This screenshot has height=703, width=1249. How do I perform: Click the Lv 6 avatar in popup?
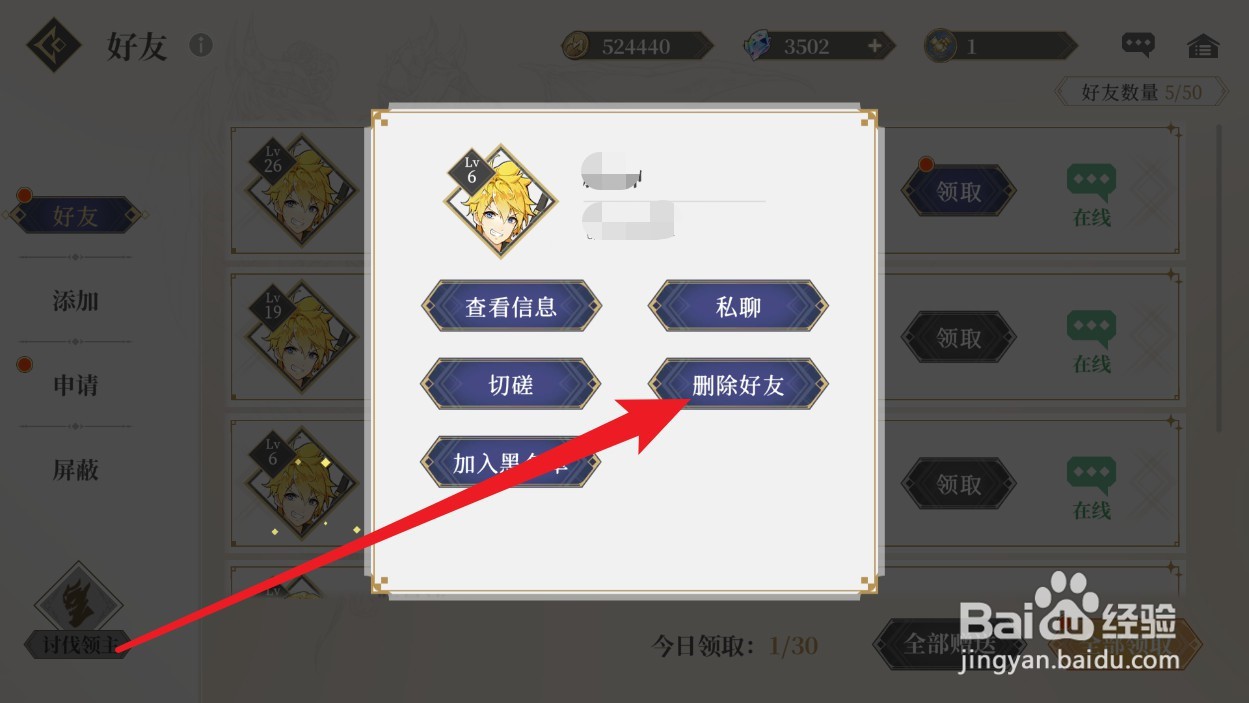pyautogui.click(x=499, y=201)
